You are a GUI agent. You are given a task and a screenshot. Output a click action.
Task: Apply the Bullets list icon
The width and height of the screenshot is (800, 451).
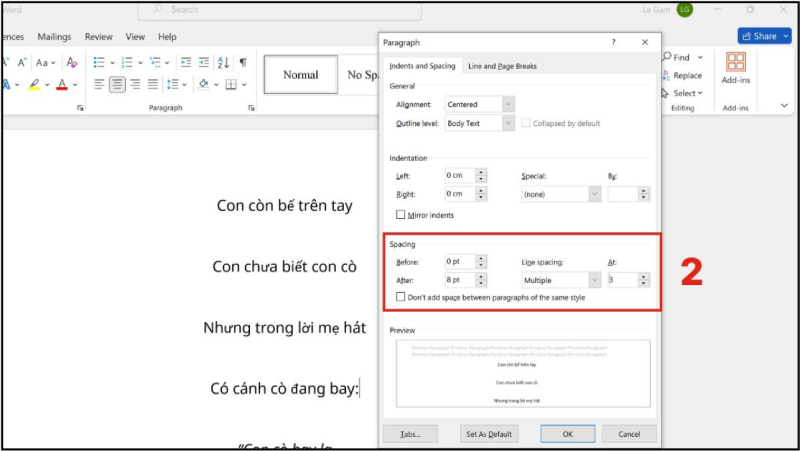tap(99, 62)
